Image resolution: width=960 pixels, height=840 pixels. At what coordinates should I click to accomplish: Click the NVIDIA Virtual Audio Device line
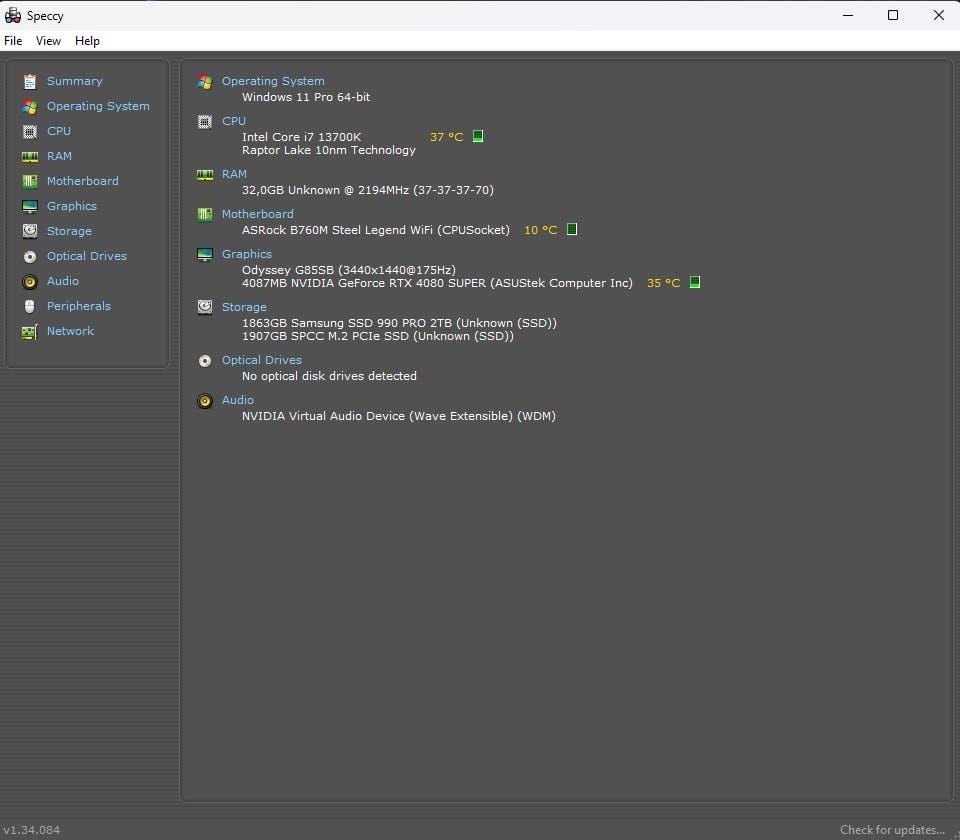point(399,416)
